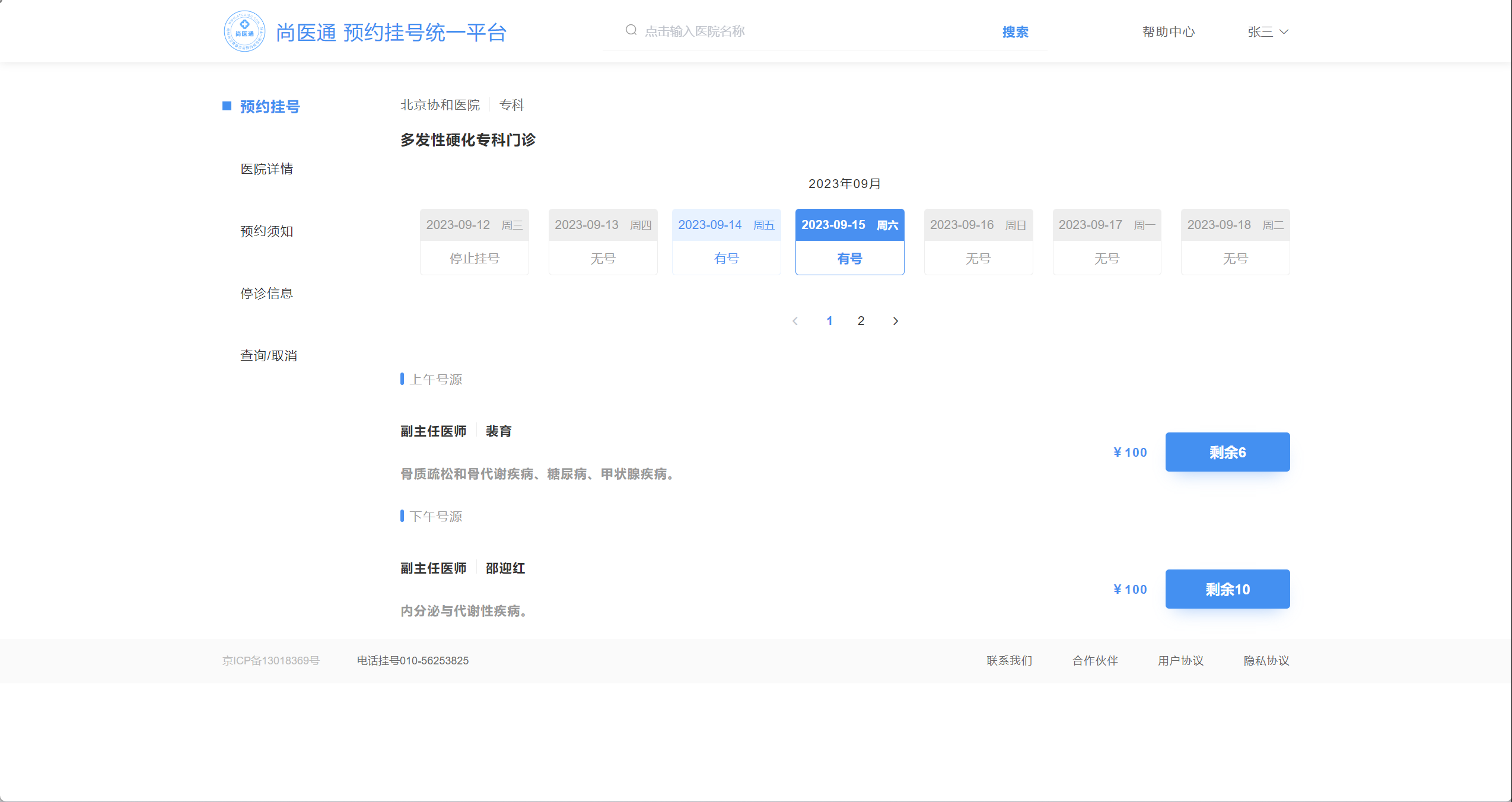
Task: Select date 2023-09-16 周日 card
Action: click(x=979, y=242)
